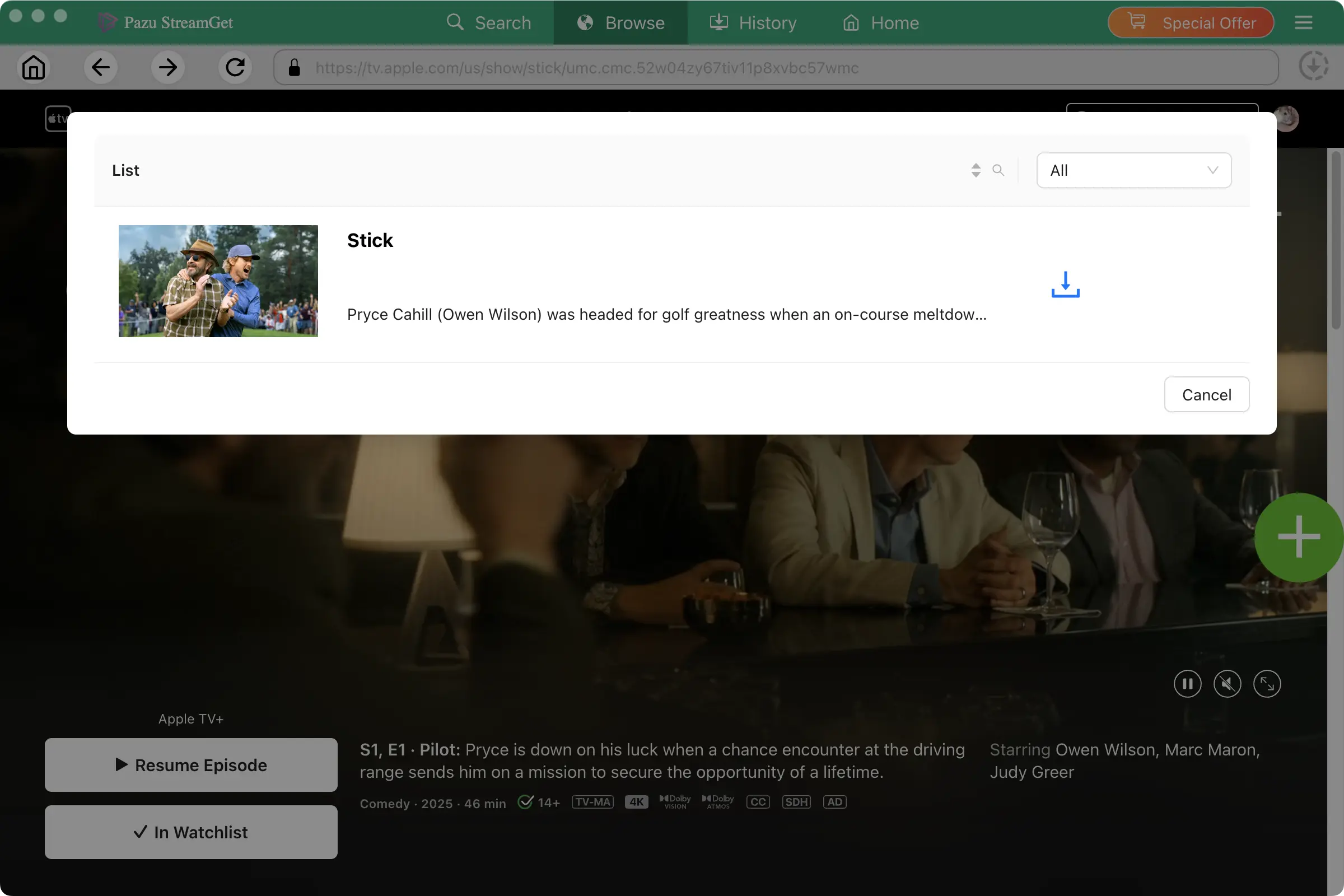Open the History tab
The height and width of the screenshot is (896, 1344).
[753, 23]
